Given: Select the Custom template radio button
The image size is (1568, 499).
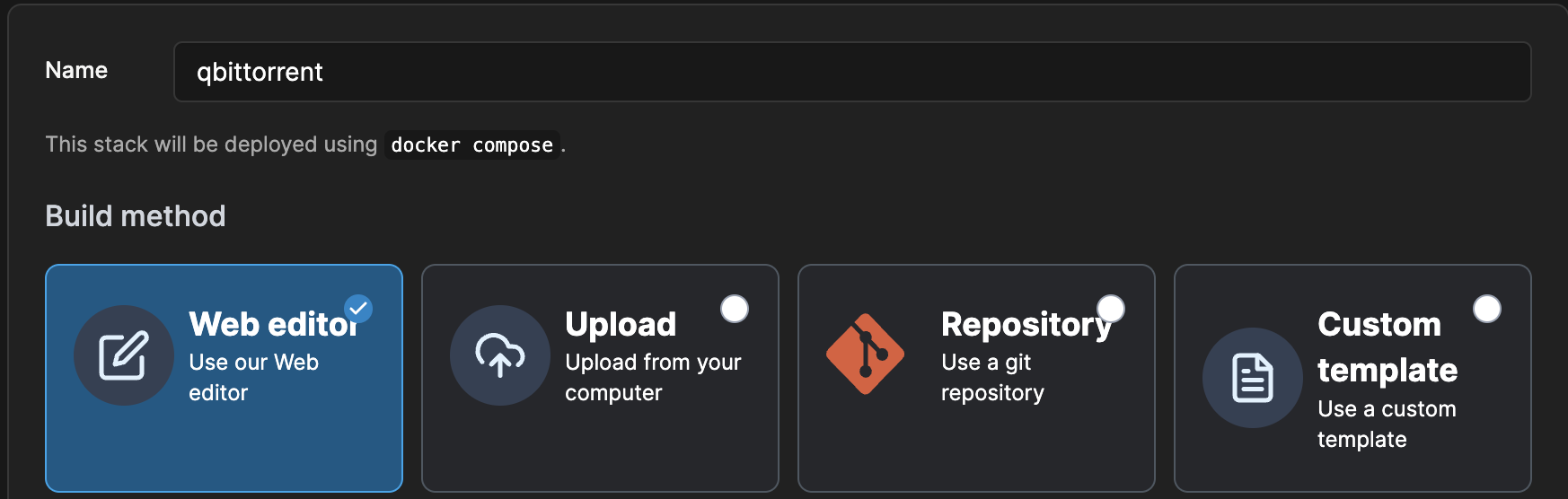Looking at the screenshot, I should [x=1487, y=309].
